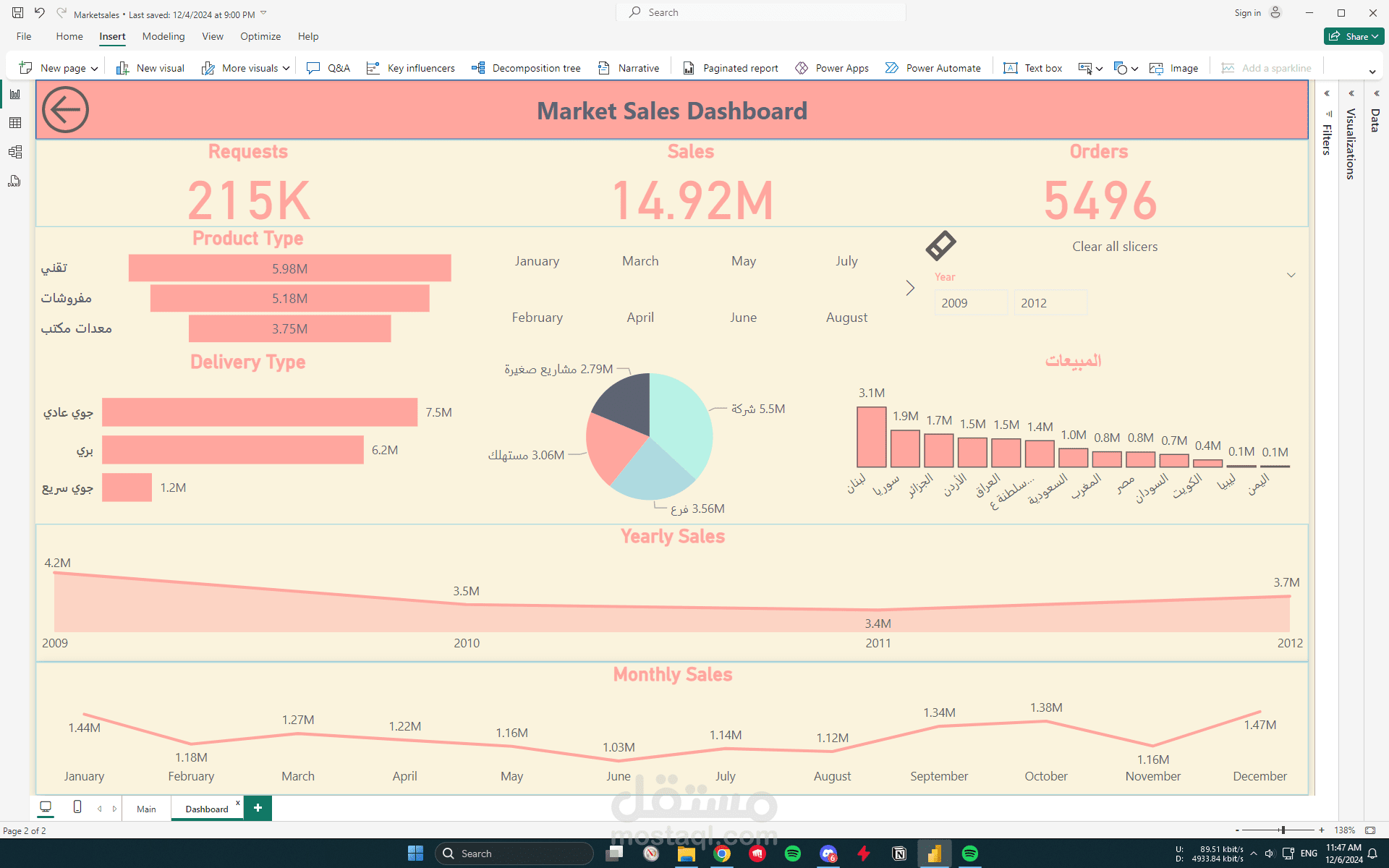The image size is (1389, 868).
Task: Click the Year start value field 2009
Action: pos(970,303)
